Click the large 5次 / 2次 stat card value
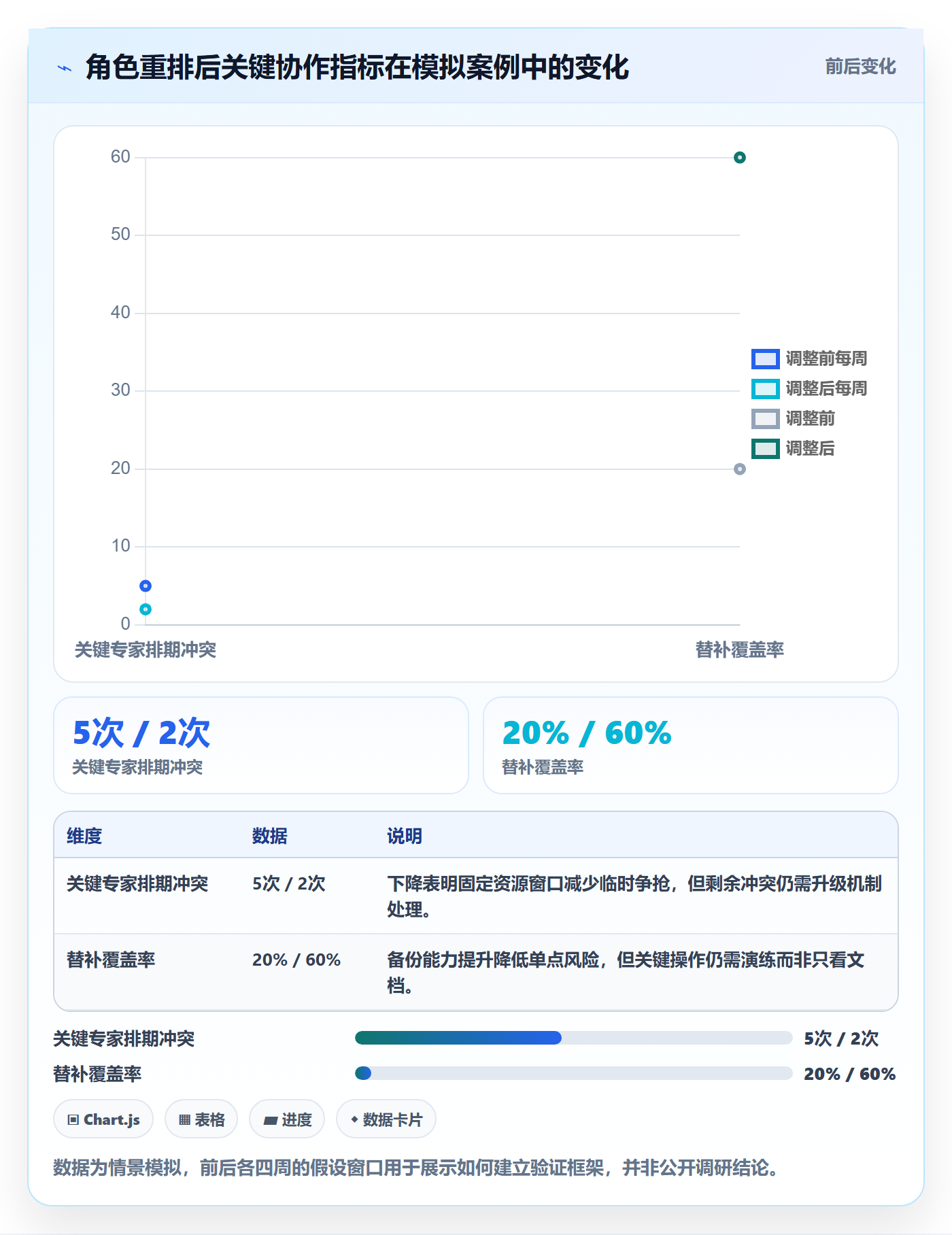952x1235 pixels. [141, 733]
